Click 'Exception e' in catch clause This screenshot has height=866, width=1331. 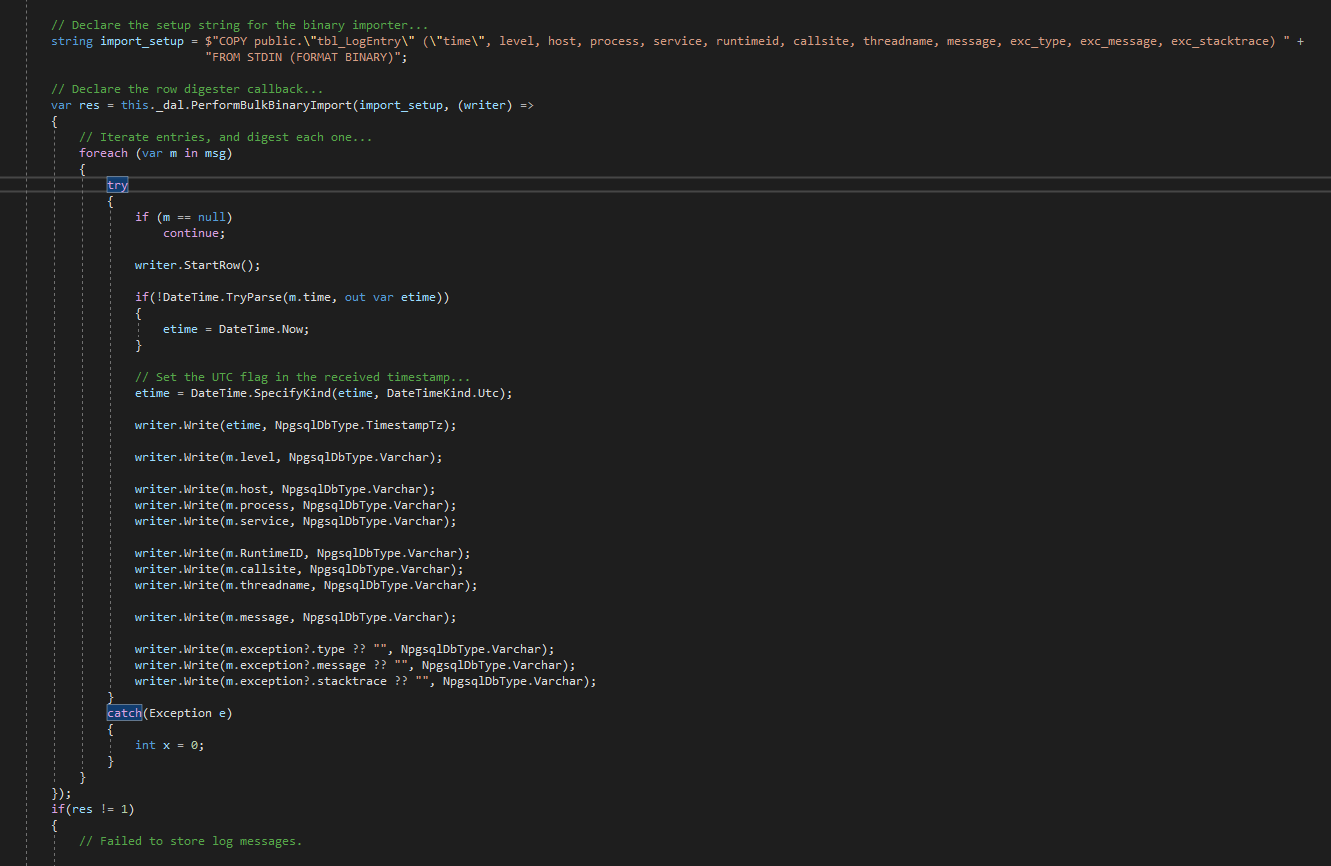point(187,713)
